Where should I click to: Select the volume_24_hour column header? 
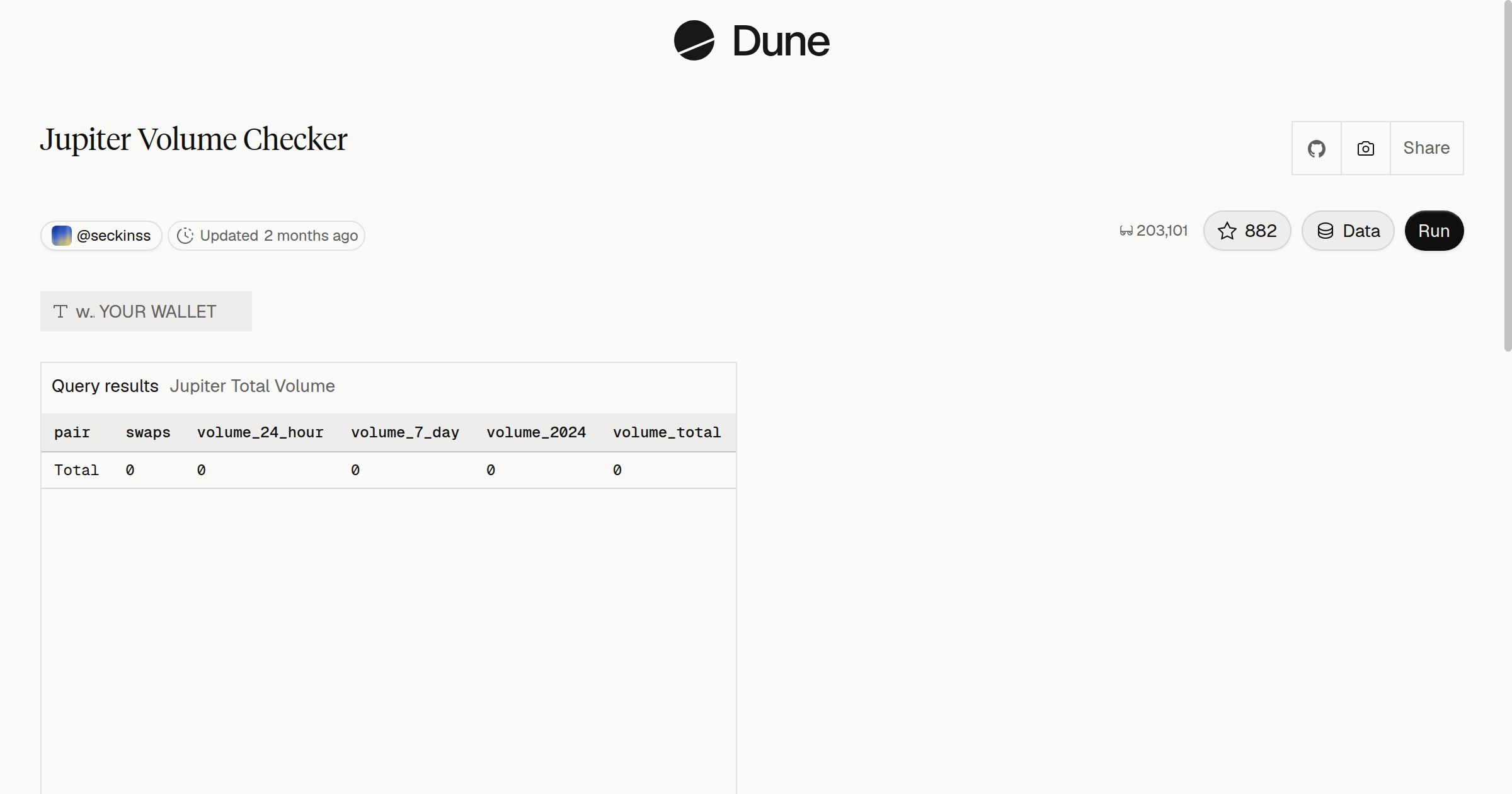tap(260, 432)
